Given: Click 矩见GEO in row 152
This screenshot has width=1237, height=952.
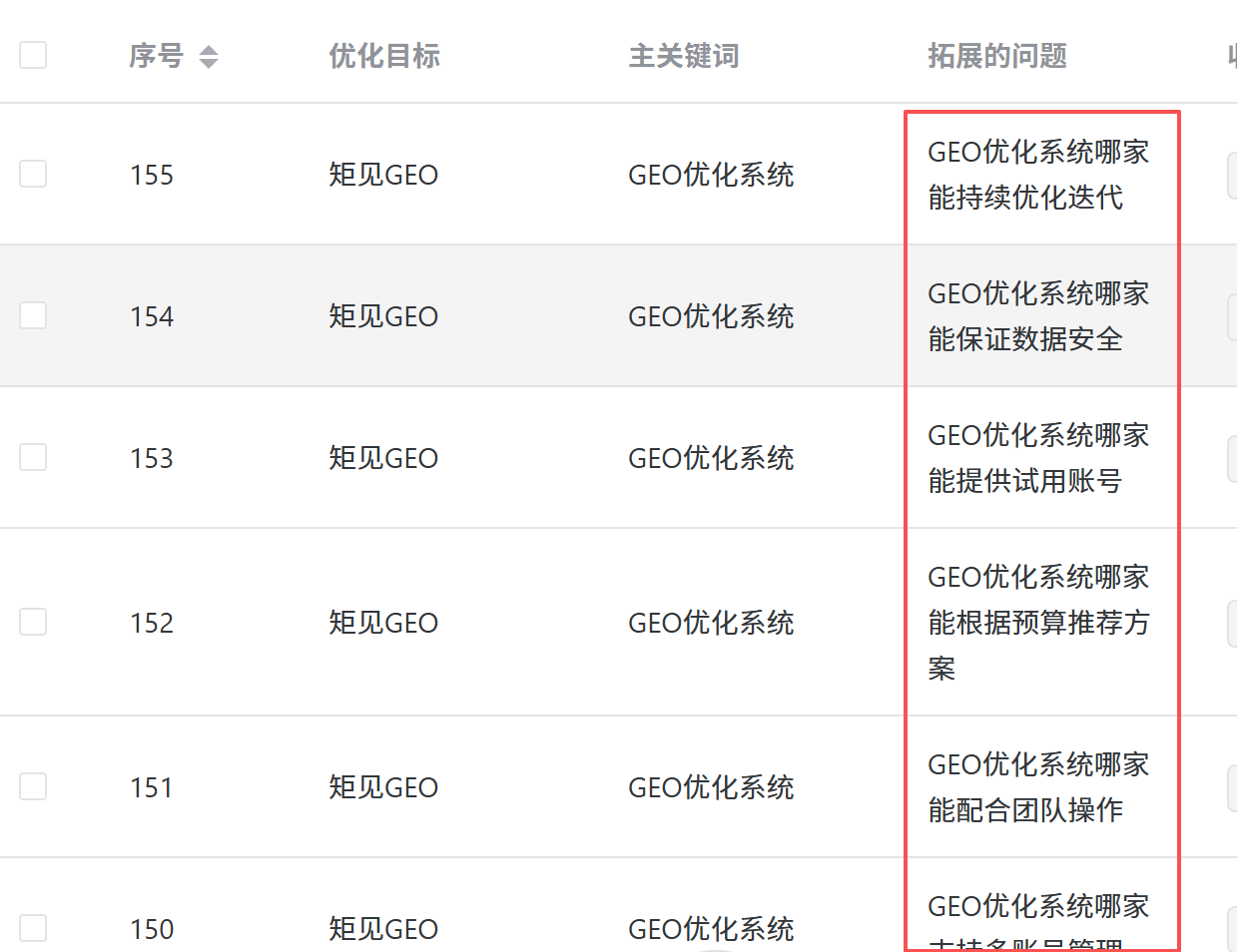Looking at the screenshot, I should [x=383, y=623].
